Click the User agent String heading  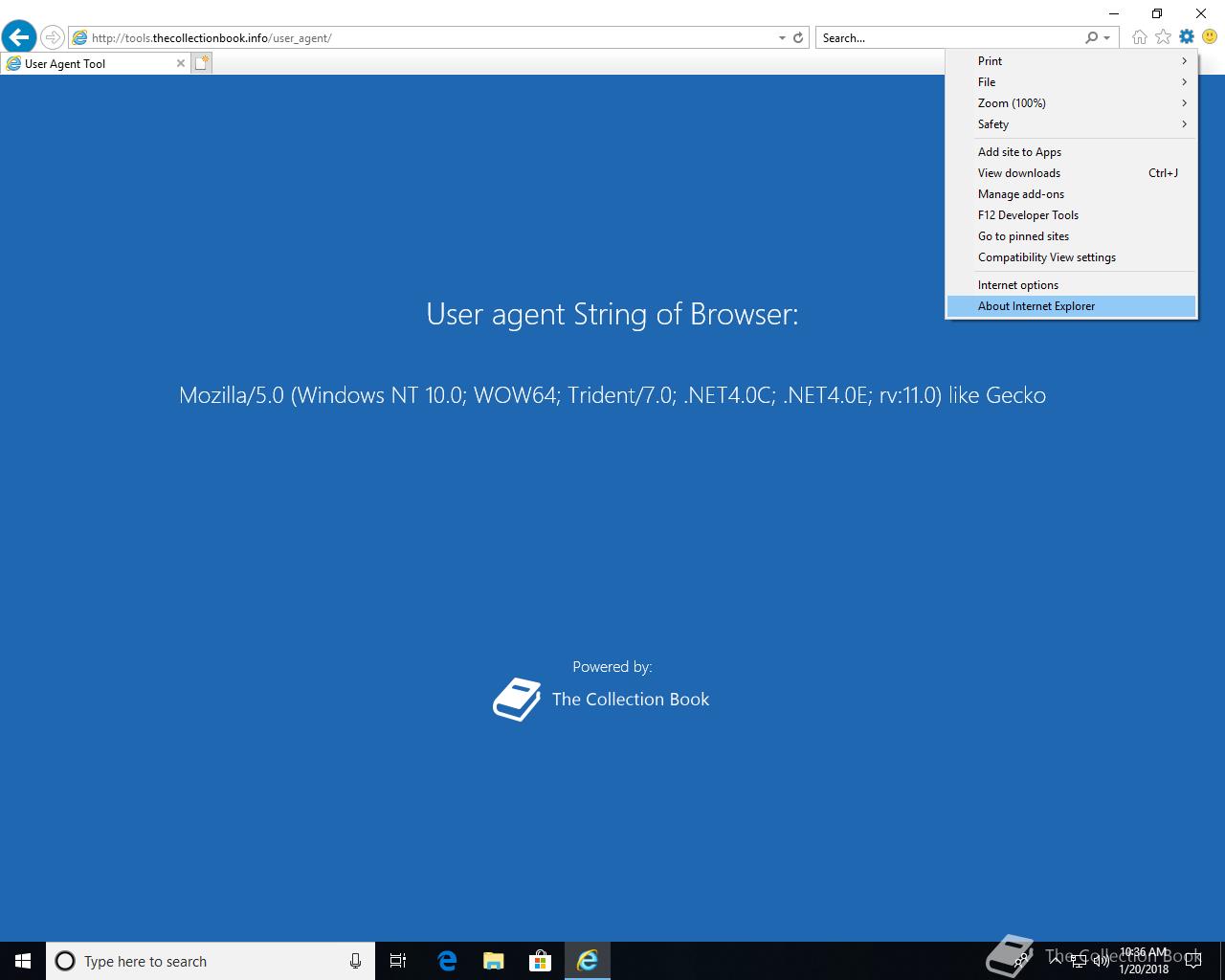pos(612,314)
